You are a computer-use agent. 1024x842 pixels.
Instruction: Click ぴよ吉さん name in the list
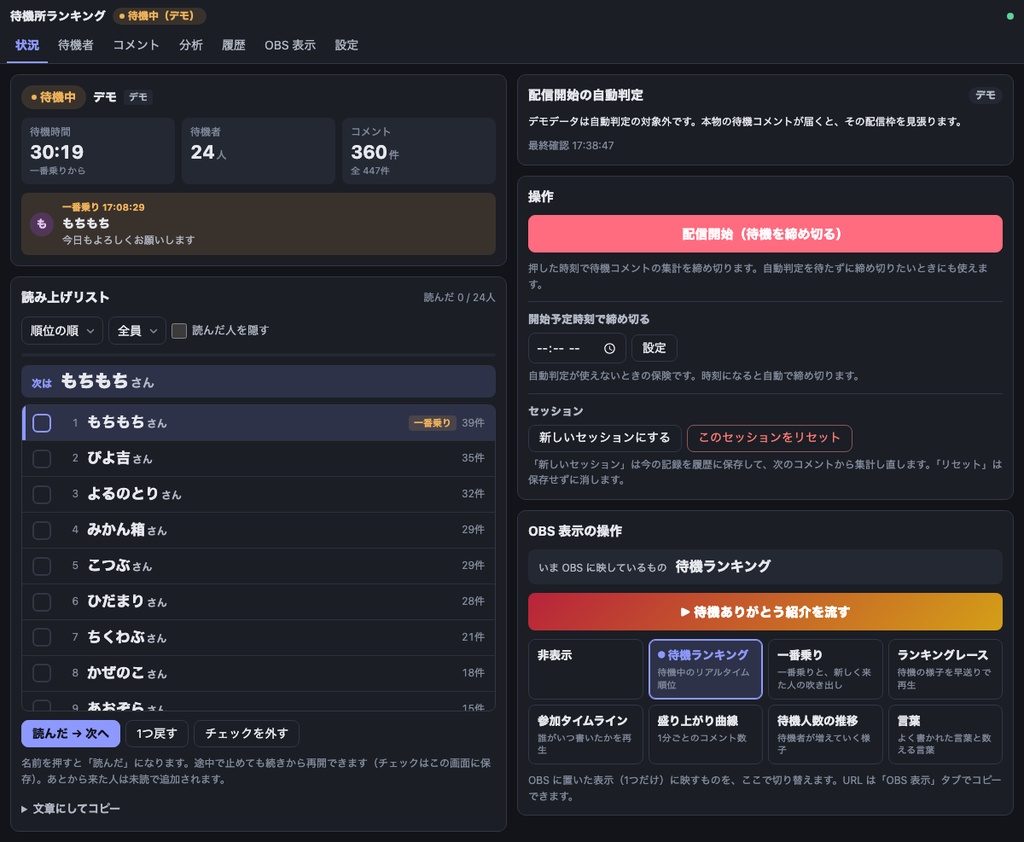pos(120,459)
